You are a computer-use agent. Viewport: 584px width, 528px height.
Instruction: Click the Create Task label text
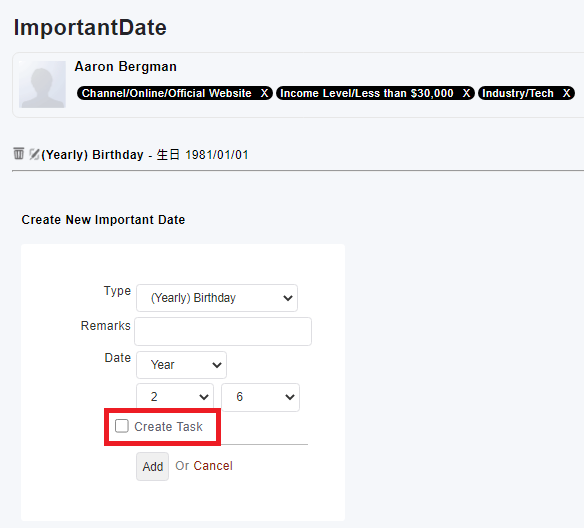point(168,427)
